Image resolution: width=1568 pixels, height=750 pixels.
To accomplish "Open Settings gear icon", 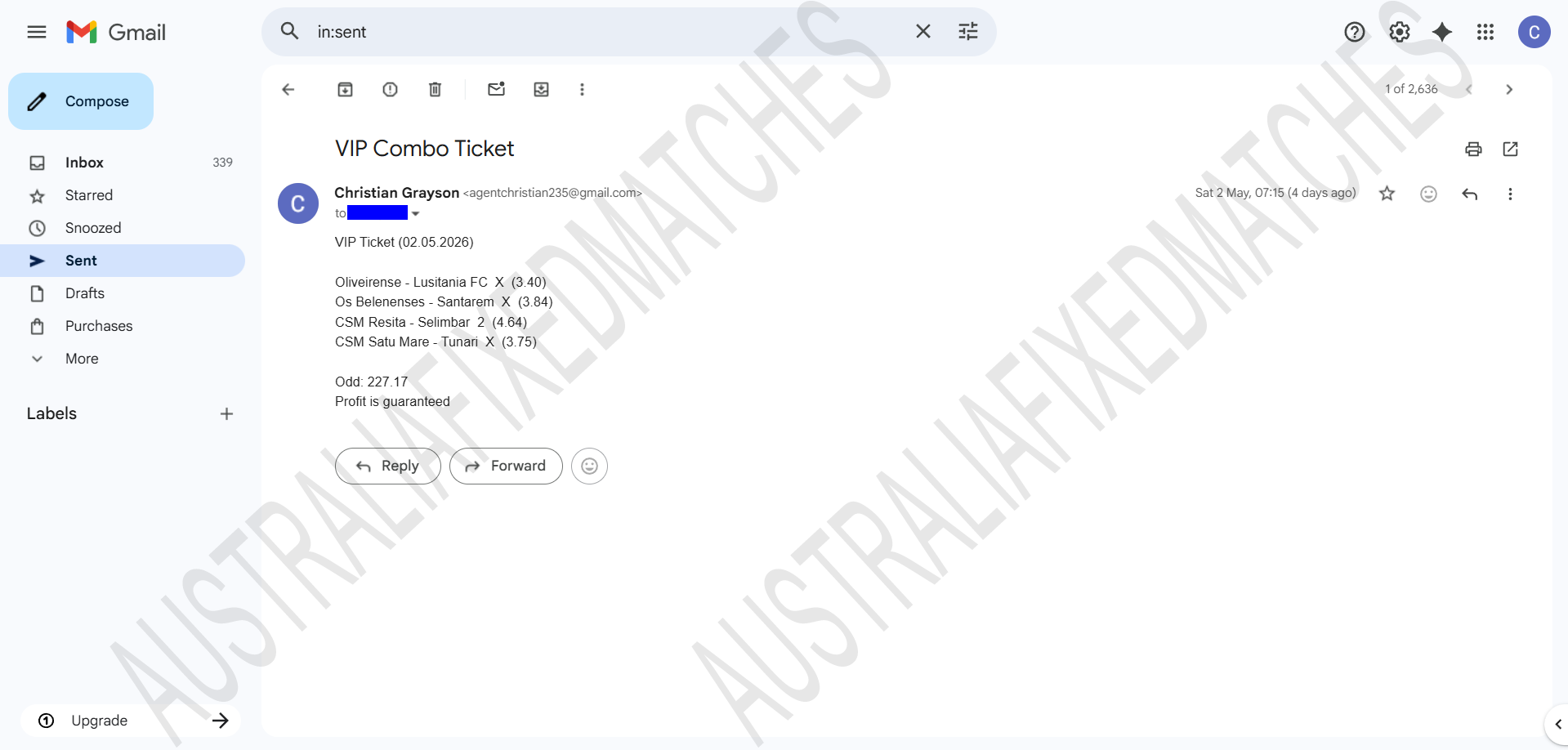I will (x=1400, y=32).
